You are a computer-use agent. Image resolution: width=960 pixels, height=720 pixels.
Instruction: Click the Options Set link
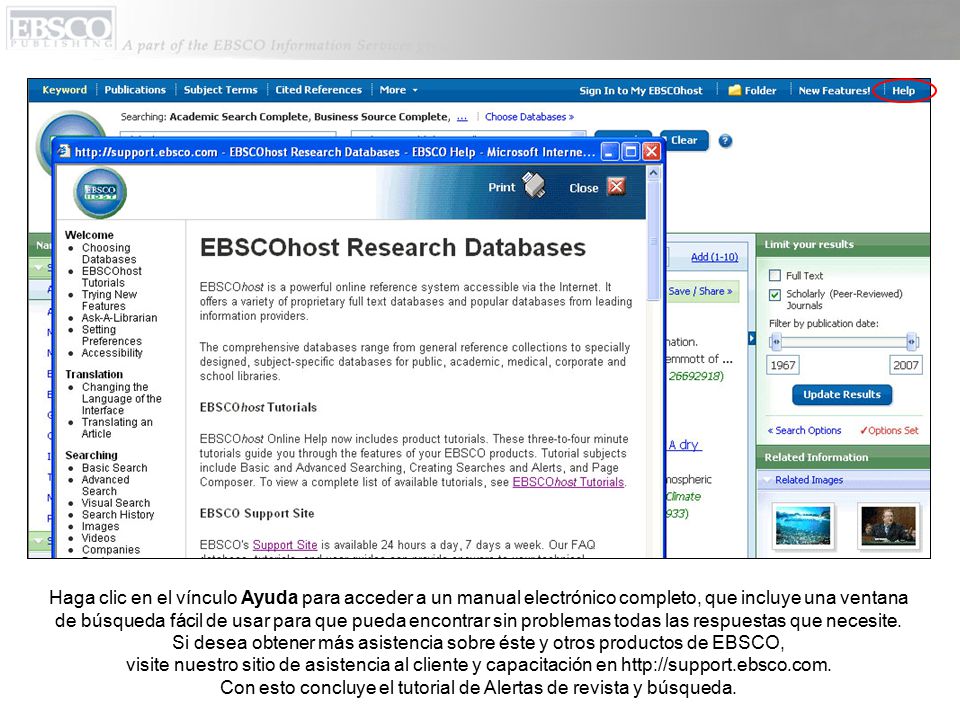889,430
